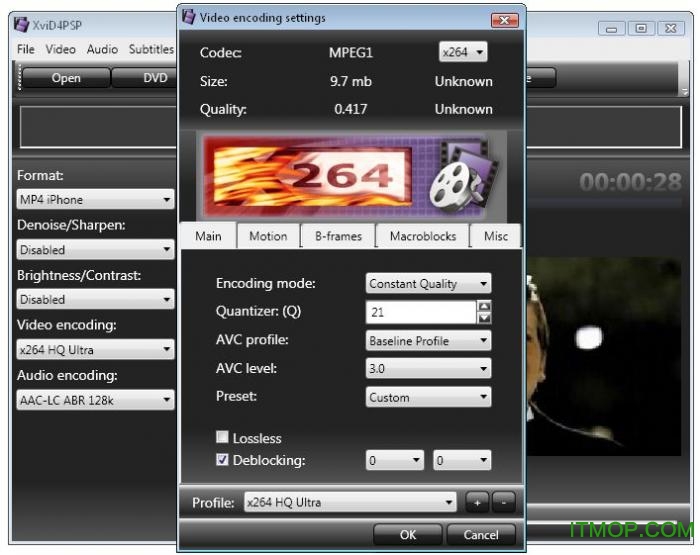Image resolution: width=700 pixels, height=555 pixels.
Task: Click the XviD4PSP app icon in title bar
Action: coord(20,25)
